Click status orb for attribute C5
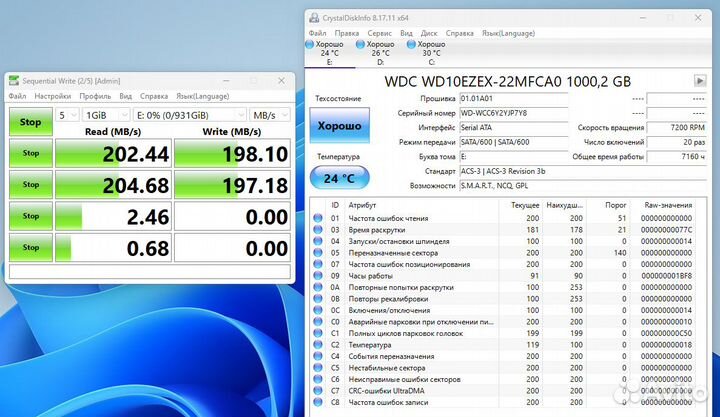 318,367
